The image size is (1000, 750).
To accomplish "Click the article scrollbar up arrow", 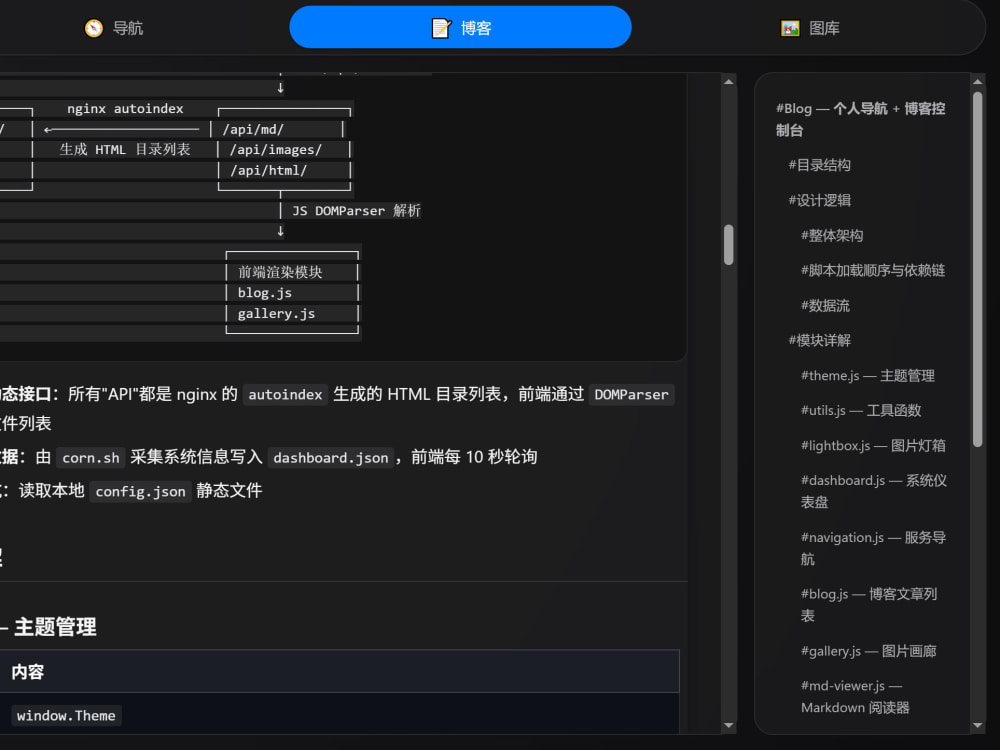I will [x=729, y=82].
